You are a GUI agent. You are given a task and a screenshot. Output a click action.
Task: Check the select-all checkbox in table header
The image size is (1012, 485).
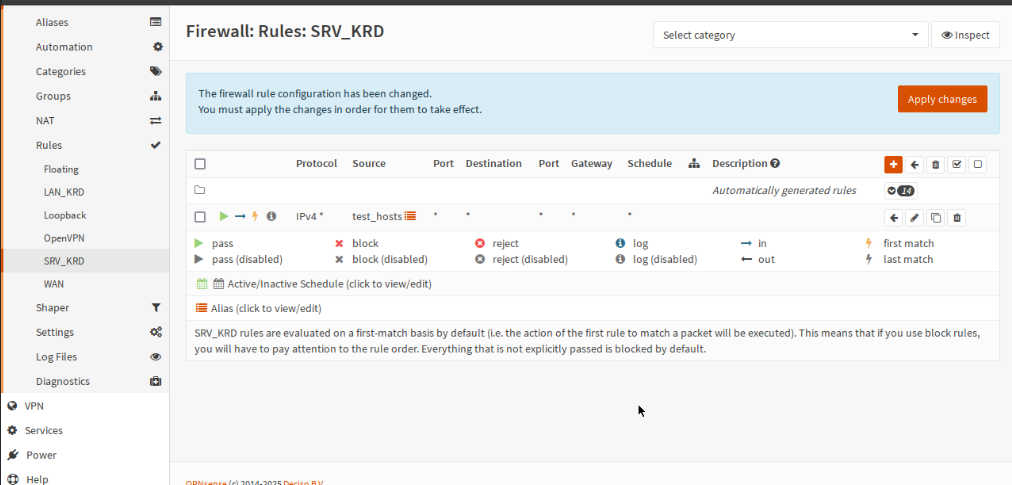tap(200, 164)
